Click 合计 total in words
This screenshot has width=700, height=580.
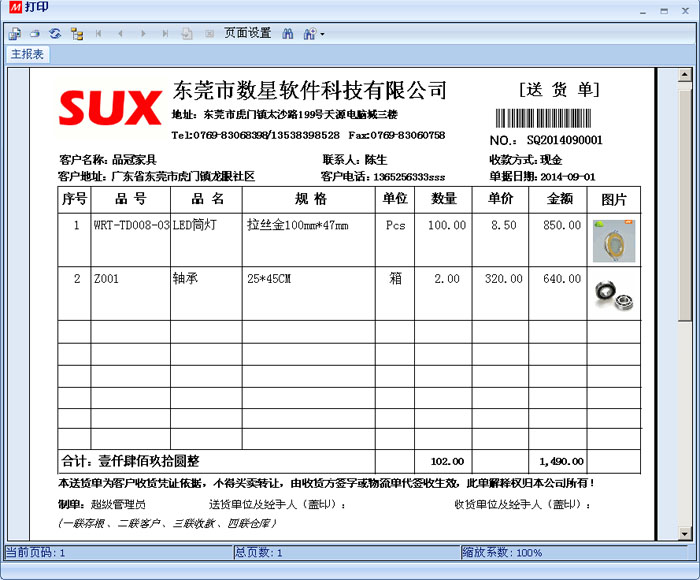pos(130,461)
